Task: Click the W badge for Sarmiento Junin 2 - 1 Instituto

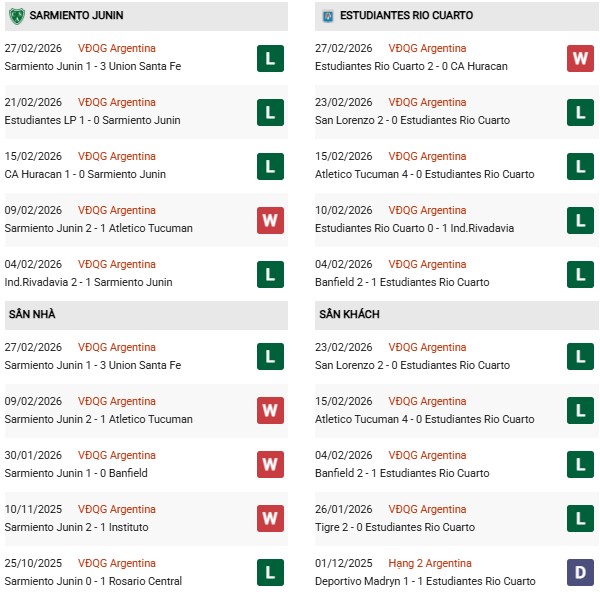Action: (x=270, y=519)
